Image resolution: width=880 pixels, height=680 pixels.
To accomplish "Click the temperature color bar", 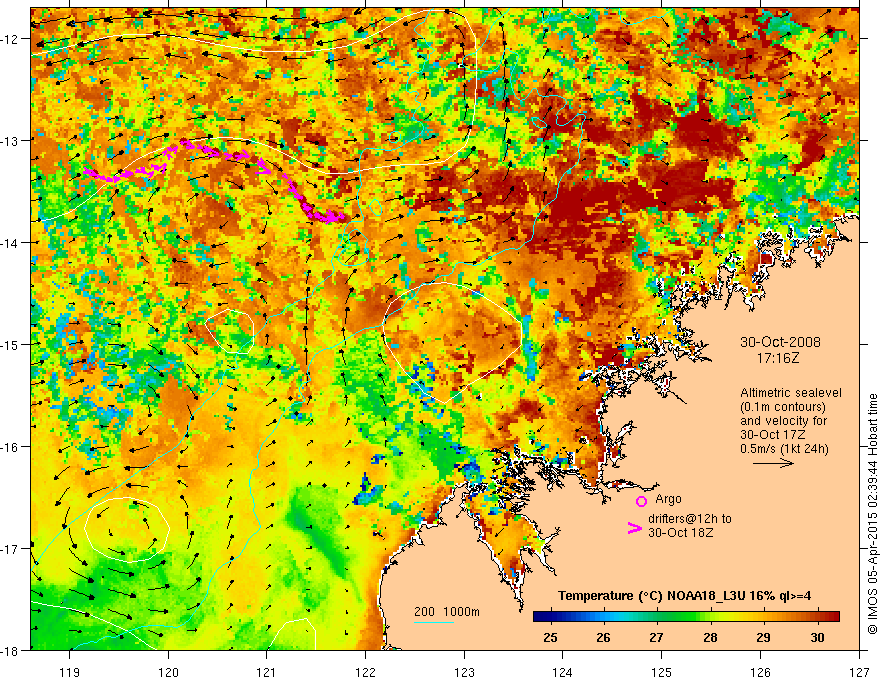I will tap(686, 617).
